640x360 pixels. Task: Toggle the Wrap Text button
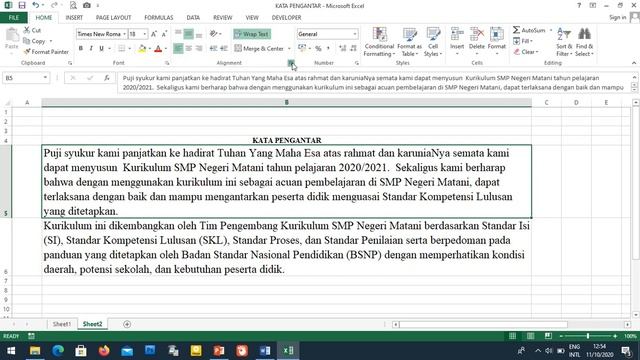click(x=252, y=34)
